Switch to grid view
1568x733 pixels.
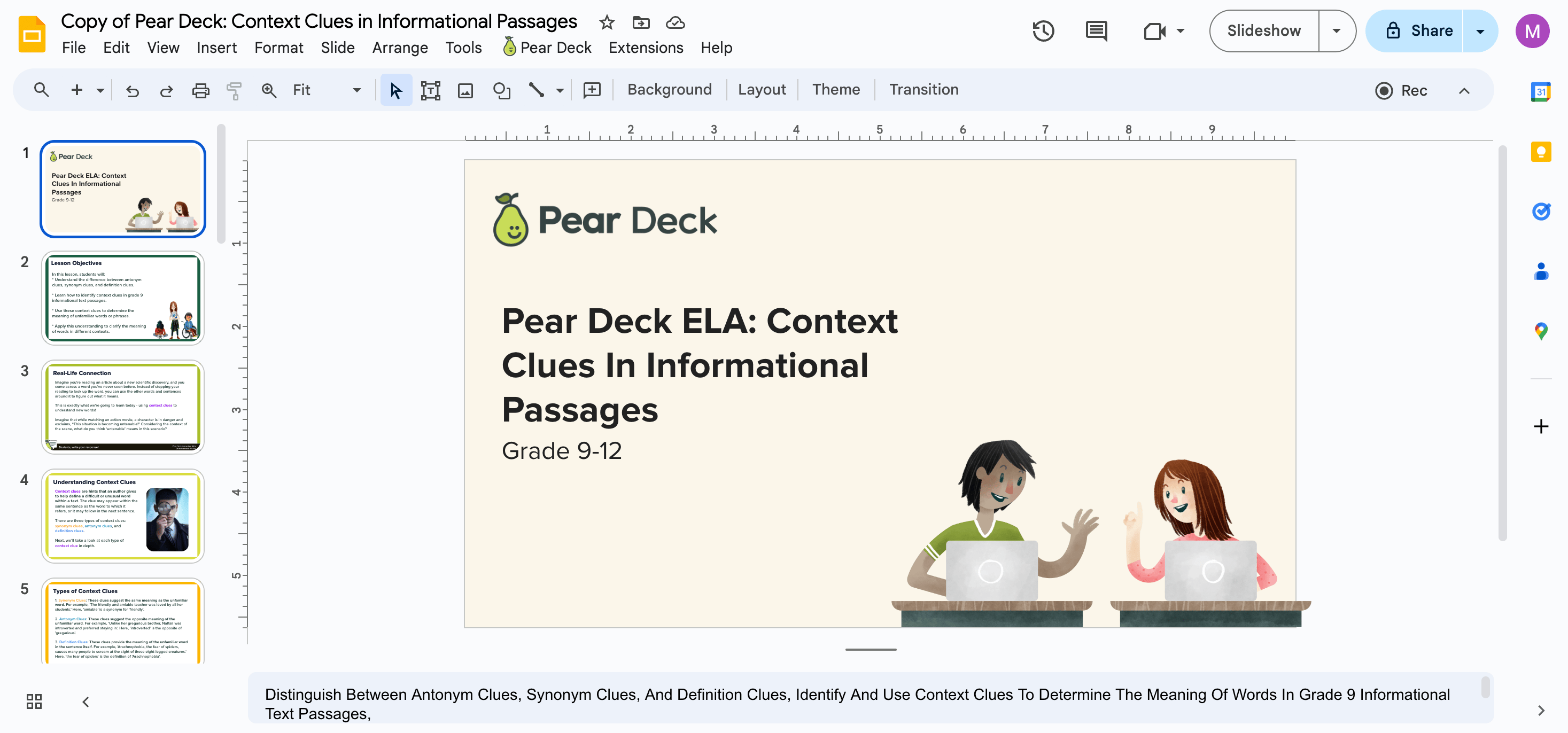(x=34, y=701)
